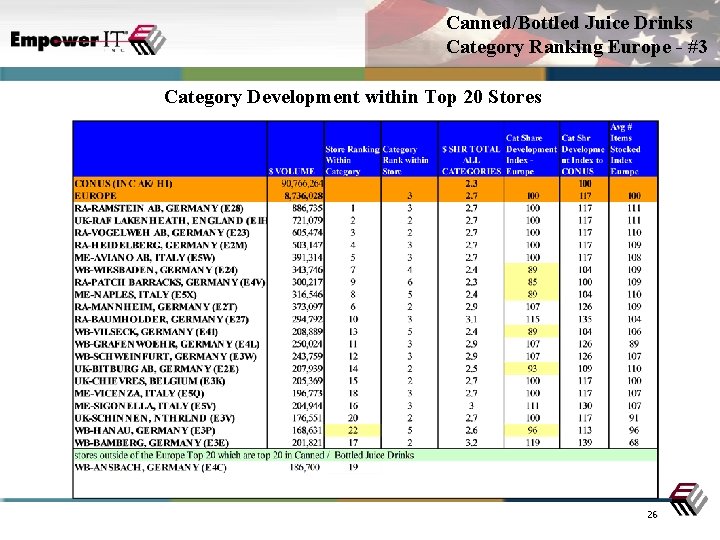Select 'RA-VOGELWEH AB, GERMANY (E23)' row
Image resolution: width=720 pixels, height=540 pixels.
(x=365, y=233)
